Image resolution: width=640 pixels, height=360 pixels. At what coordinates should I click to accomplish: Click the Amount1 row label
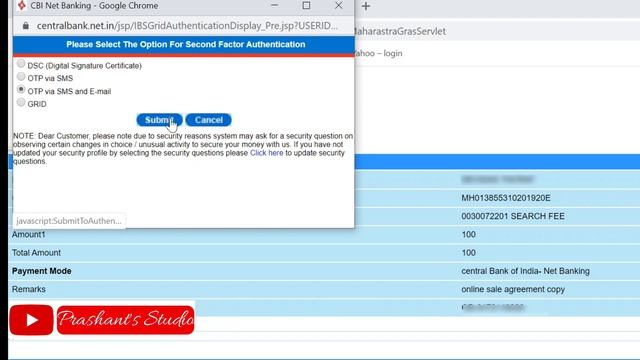[29, 235]
